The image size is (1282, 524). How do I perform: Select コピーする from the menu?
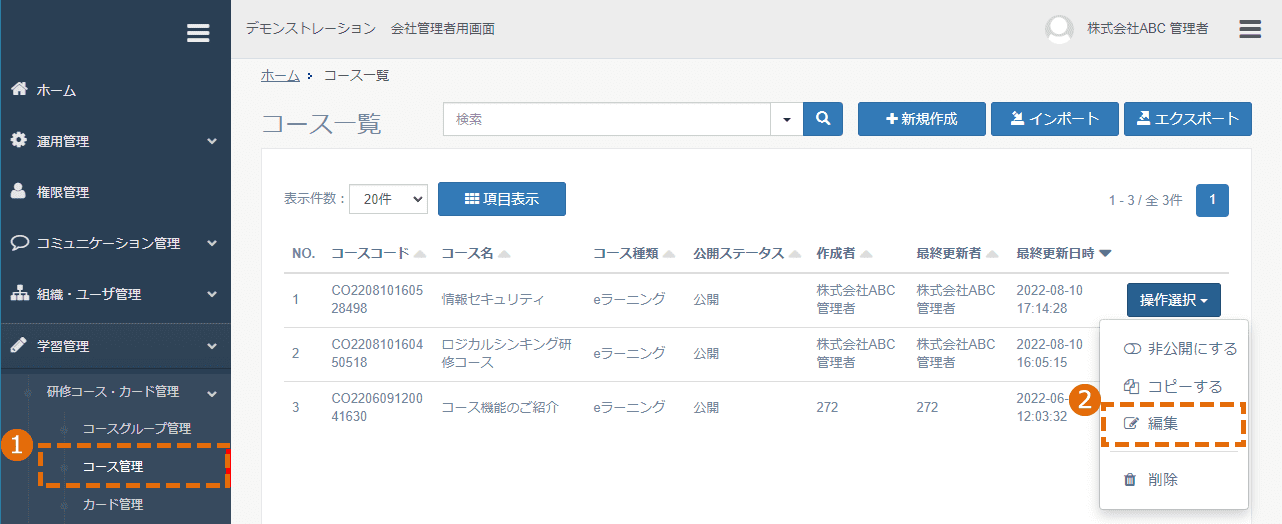pos(1174,386)
